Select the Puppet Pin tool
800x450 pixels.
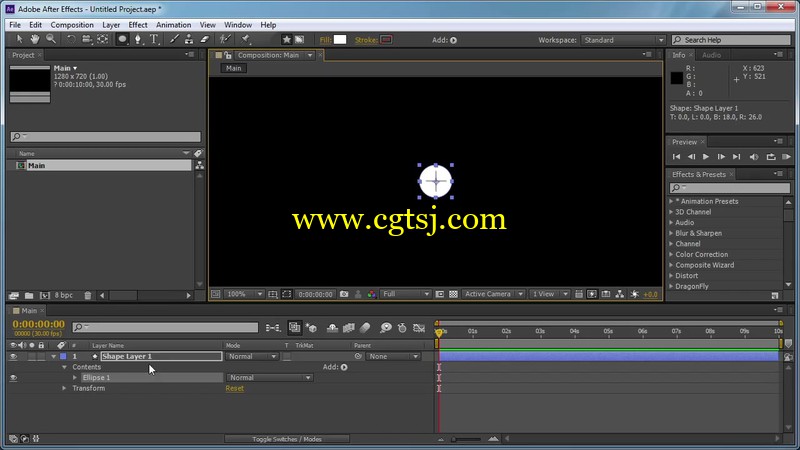click(245, 39)
